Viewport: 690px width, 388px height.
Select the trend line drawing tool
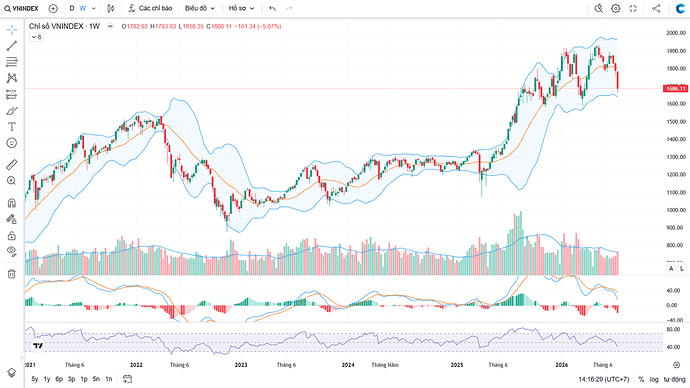pyautogui.click(x=12, y=46)
